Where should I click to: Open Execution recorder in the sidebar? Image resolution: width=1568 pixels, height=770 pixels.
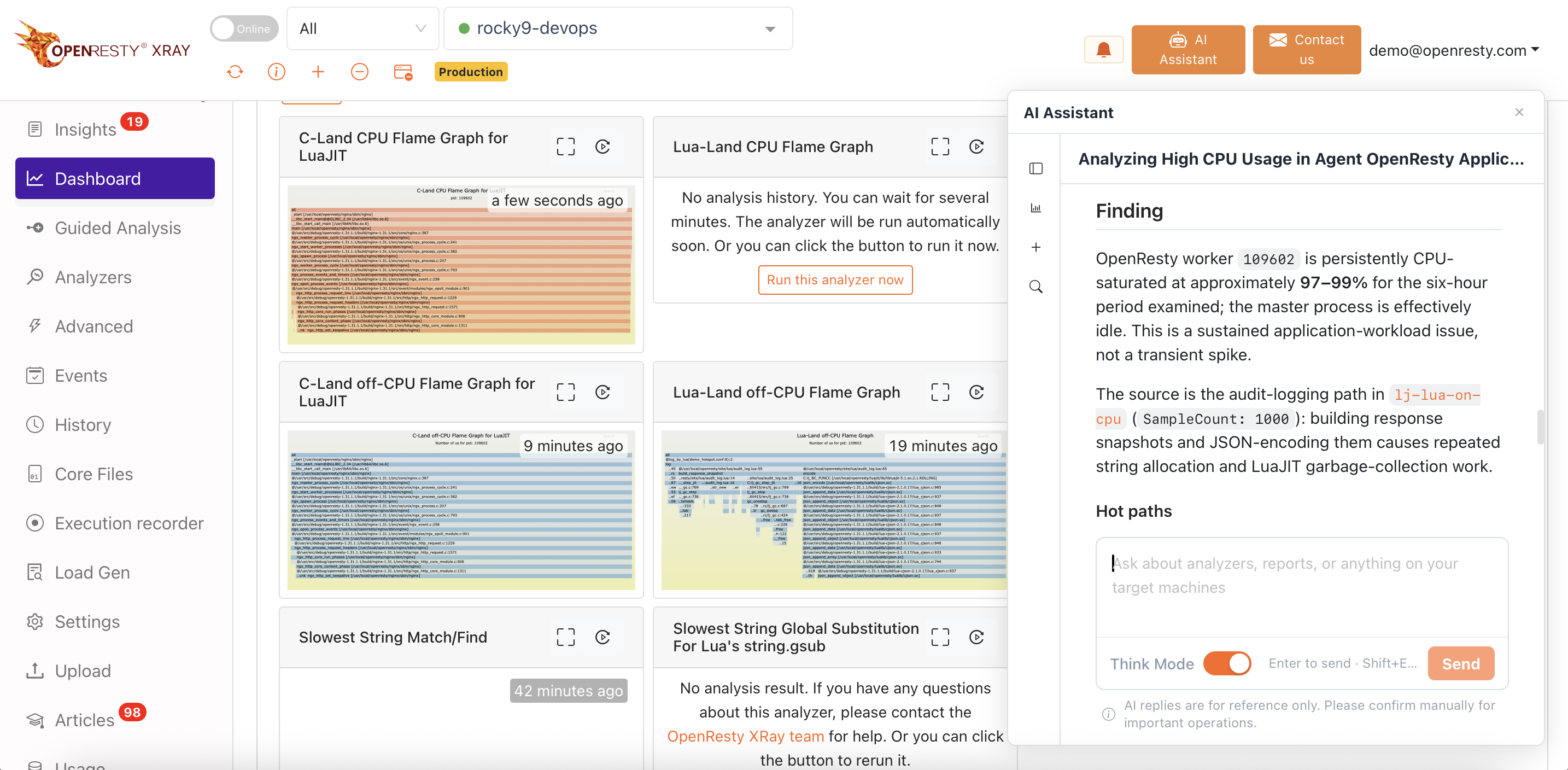[x=115, y=523]
